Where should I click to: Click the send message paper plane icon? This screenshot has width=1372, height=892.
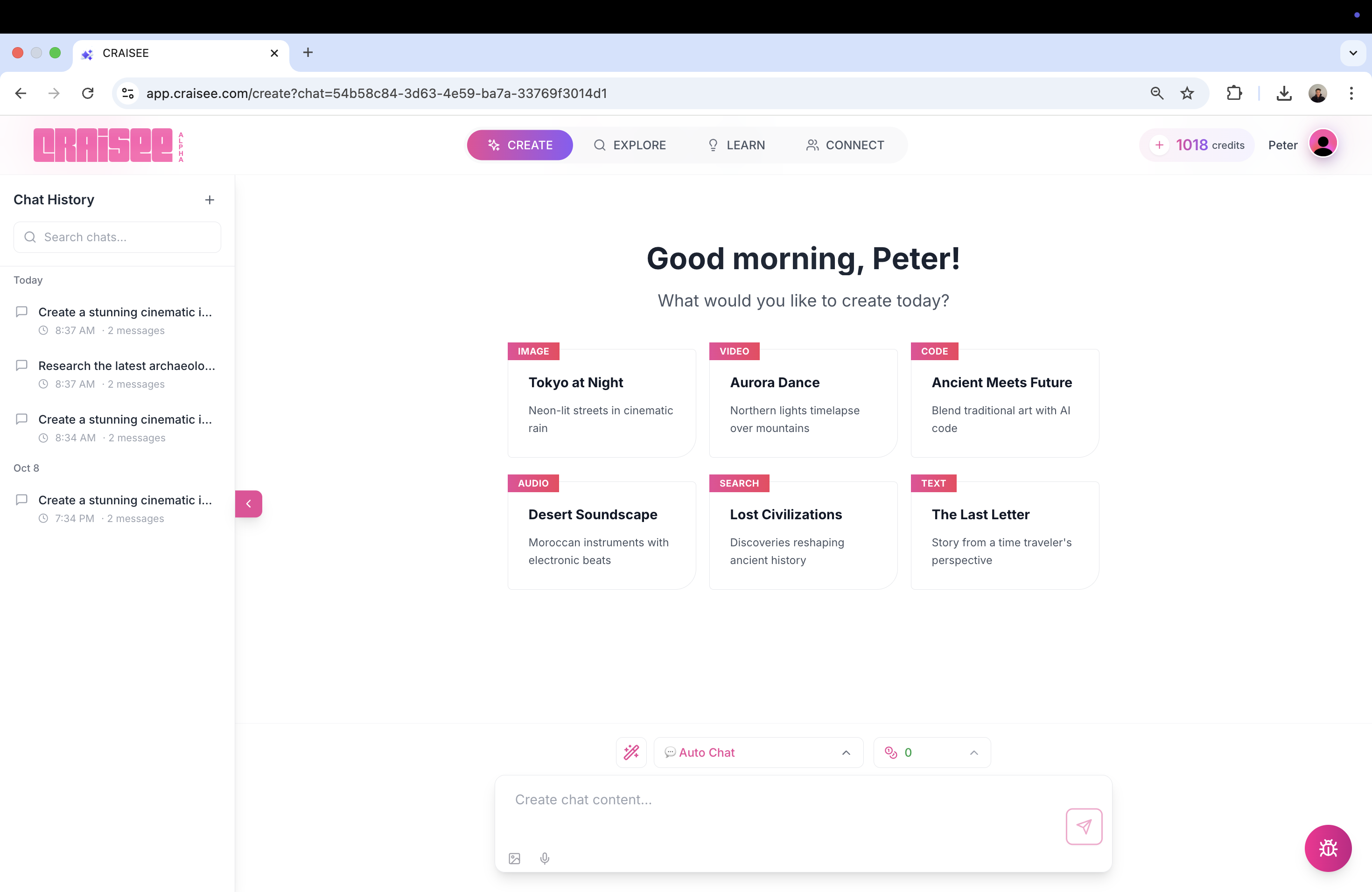pos(1084,826)
